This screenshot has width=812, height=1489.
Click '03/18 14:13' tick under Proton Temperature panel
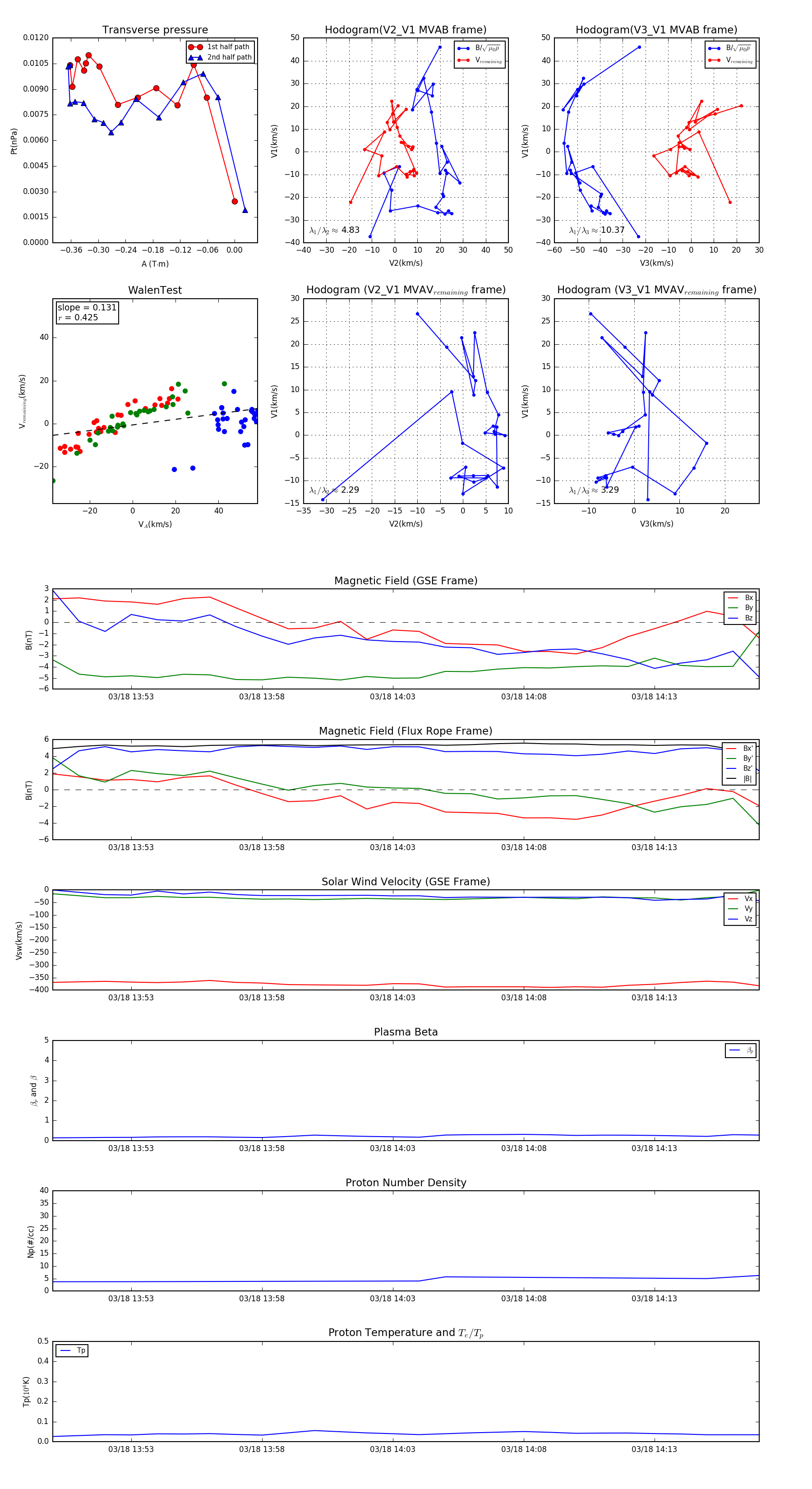coord(654,1449)
